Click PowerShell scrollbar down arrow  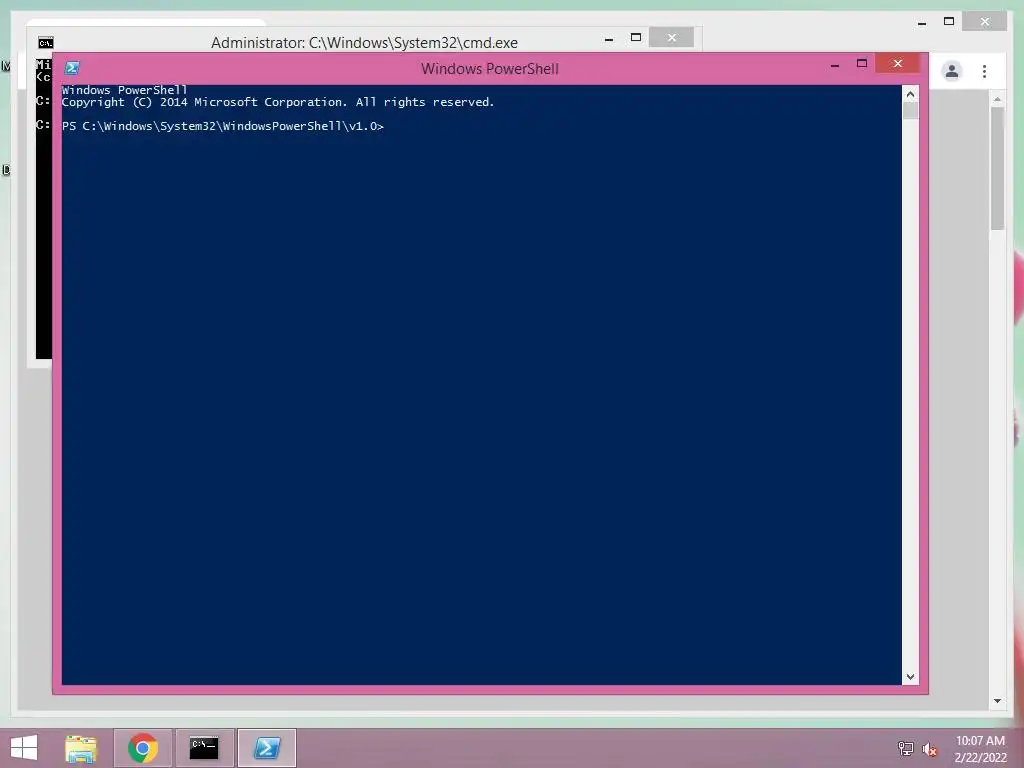click(910, 677)
